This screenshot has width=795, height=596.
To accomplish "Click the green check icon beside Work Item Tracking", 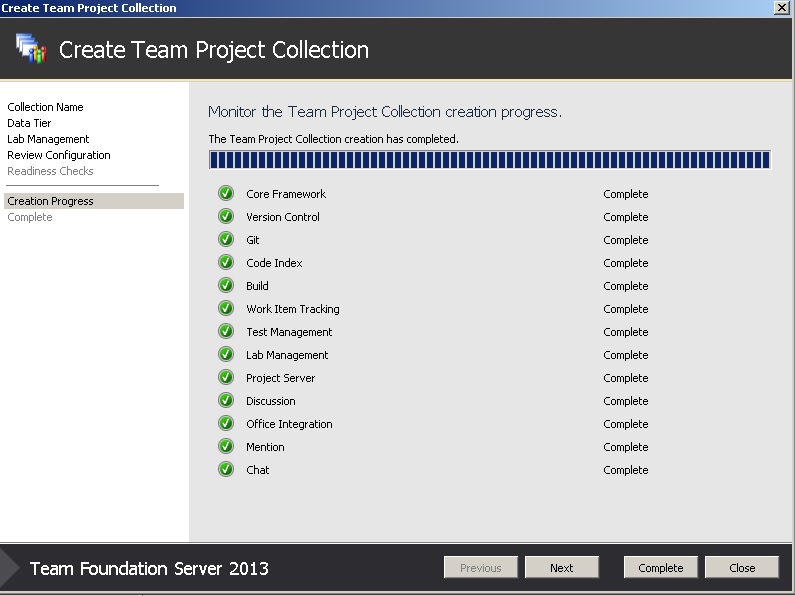I will [x=226, y=308].
